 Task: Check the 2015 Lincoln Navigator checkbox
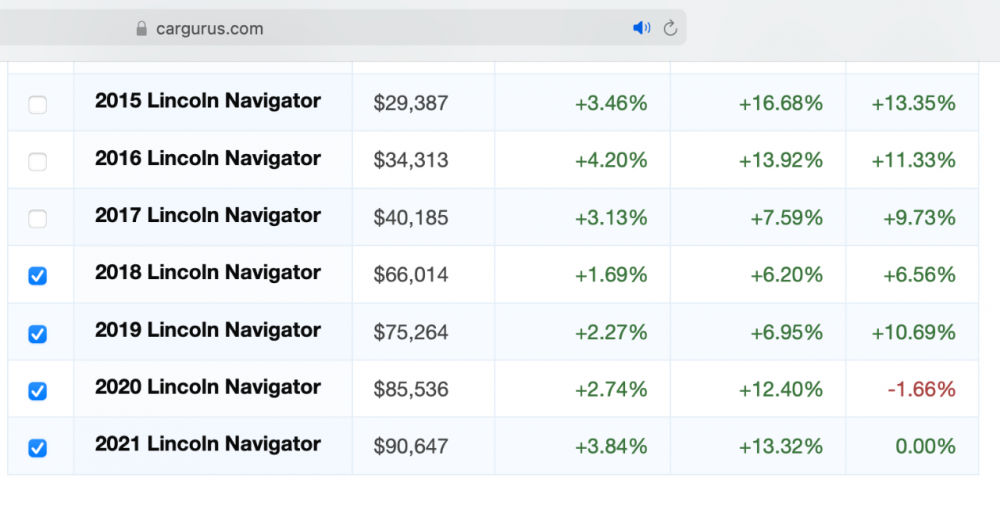tap(37, 104)
